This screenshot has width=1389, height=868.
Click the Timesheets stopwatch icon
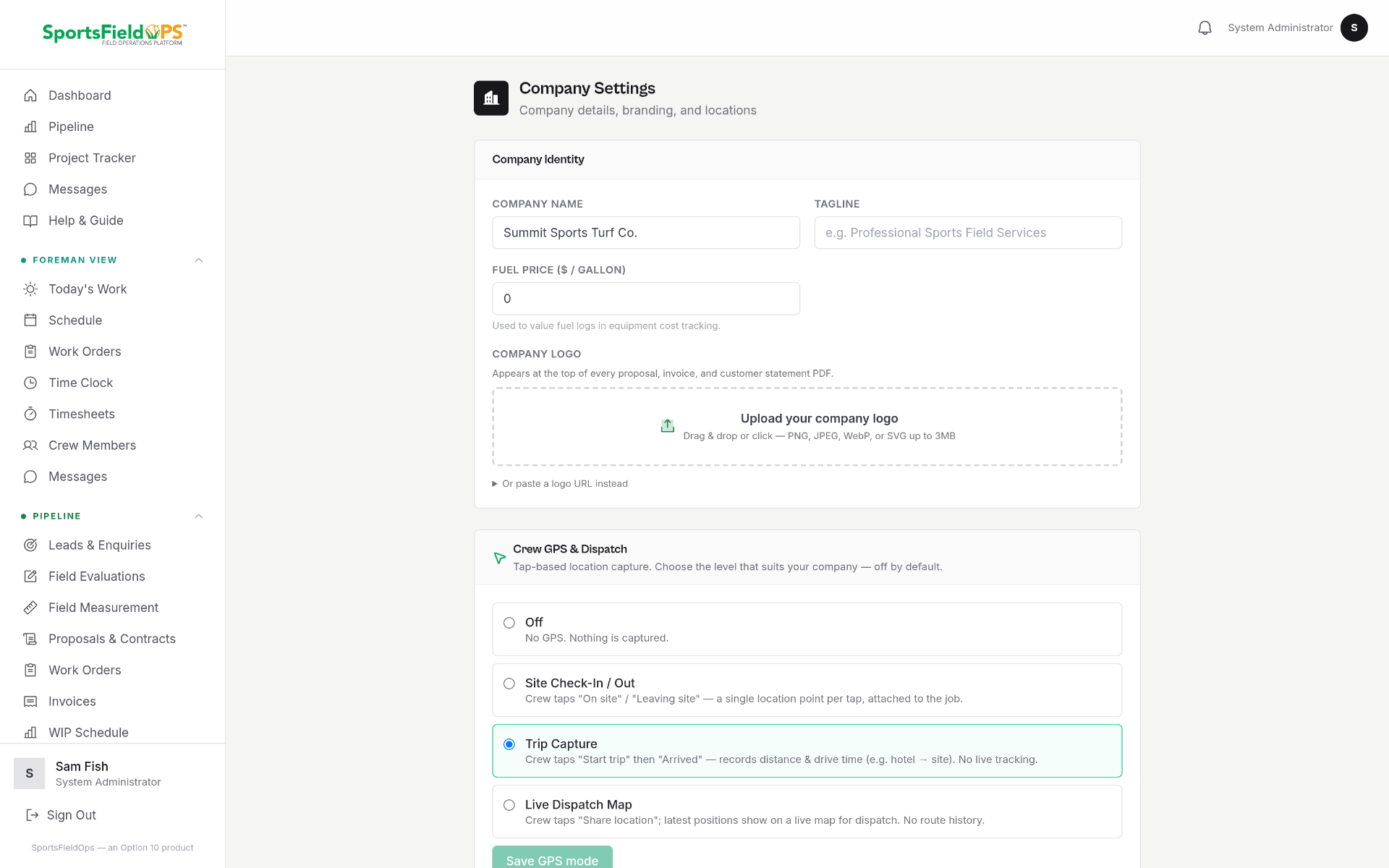pyautogui.click(x=30, y=414)
